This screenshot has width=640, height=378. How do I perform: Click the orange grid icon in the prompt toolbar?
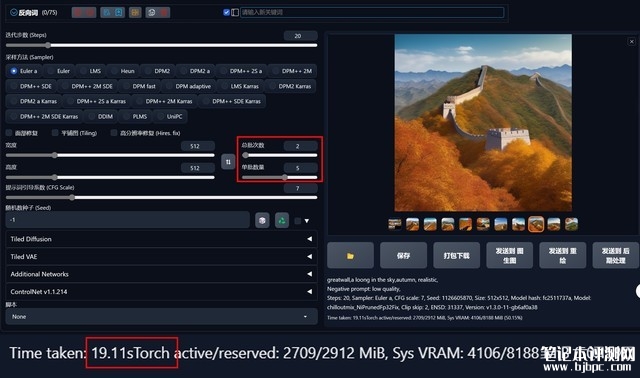[135, 12]
